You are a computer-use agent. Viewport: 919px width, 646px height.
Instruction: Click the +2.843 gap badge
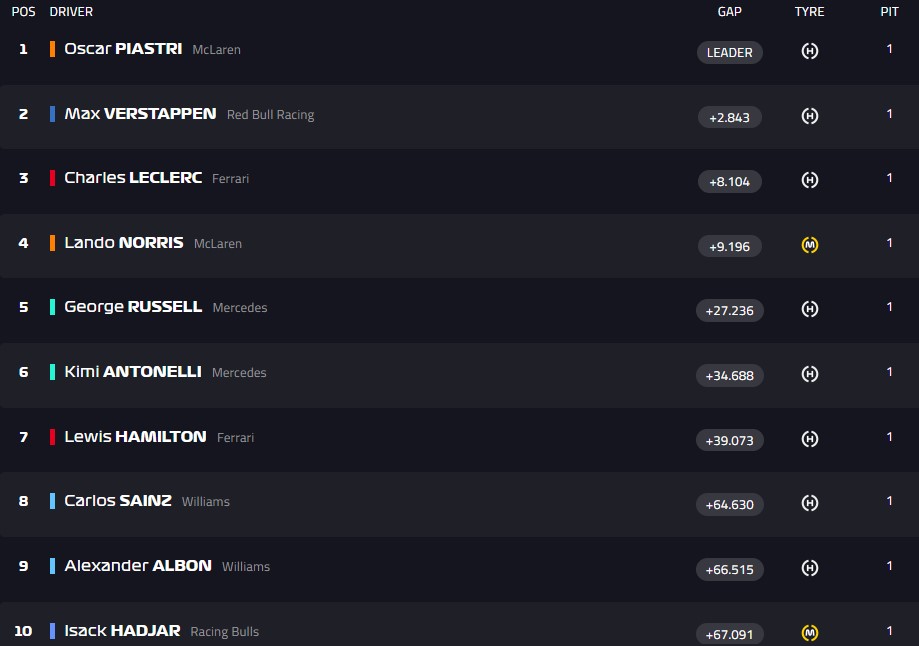730,117
